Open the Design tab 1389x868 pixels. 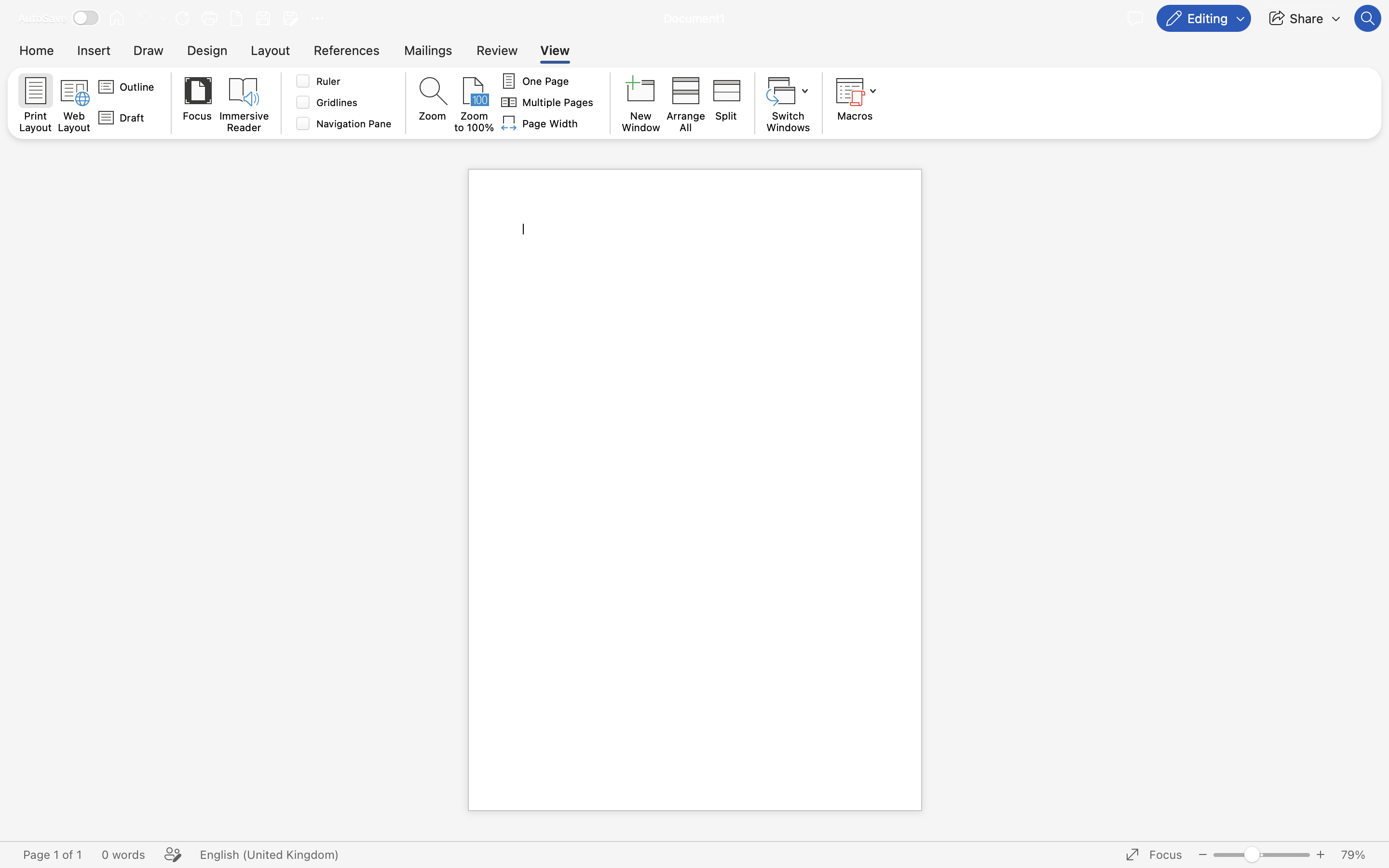click(x=207, y=51)
